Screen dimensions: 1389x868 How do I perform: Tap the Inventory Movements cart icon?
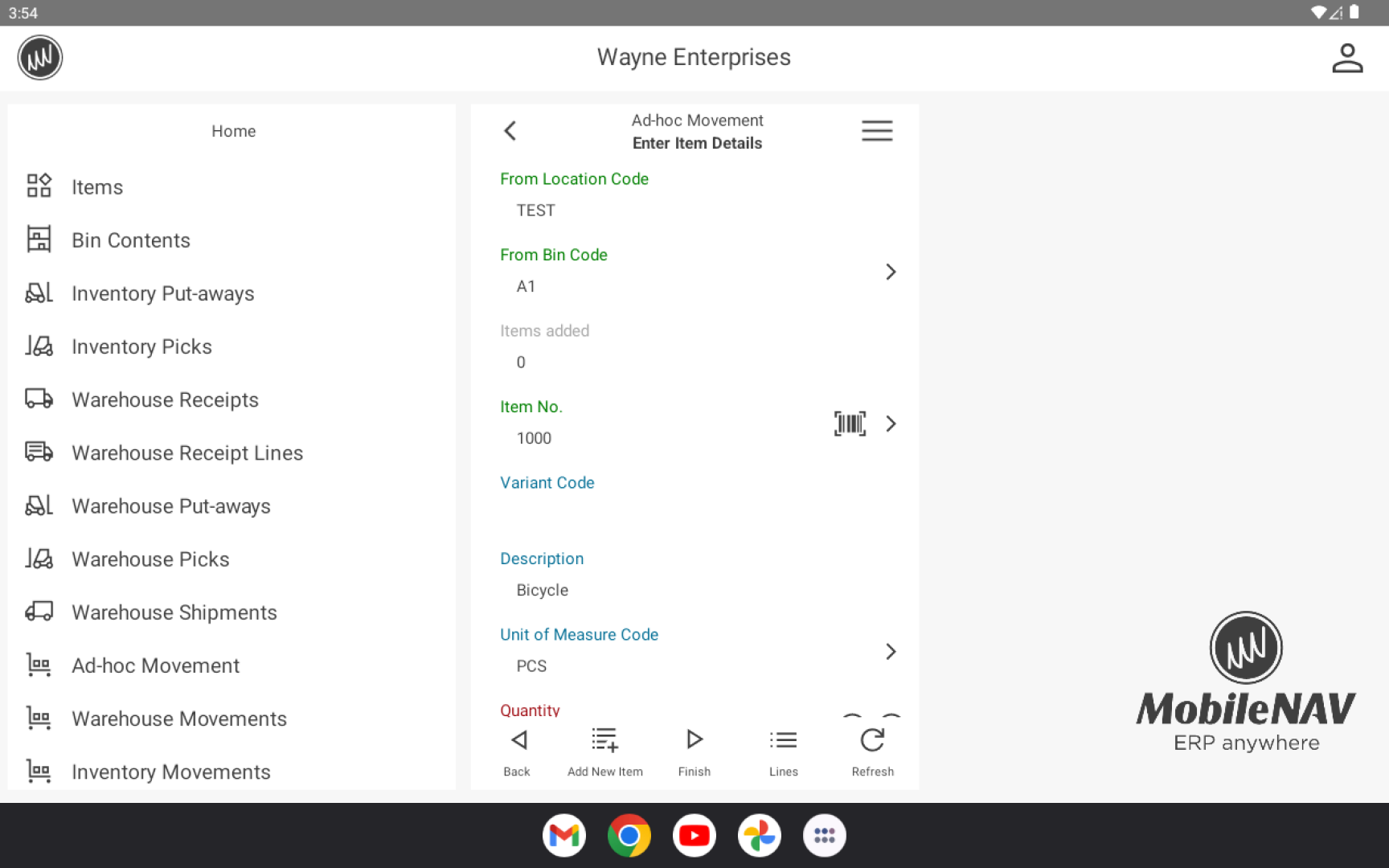point(39,771)
